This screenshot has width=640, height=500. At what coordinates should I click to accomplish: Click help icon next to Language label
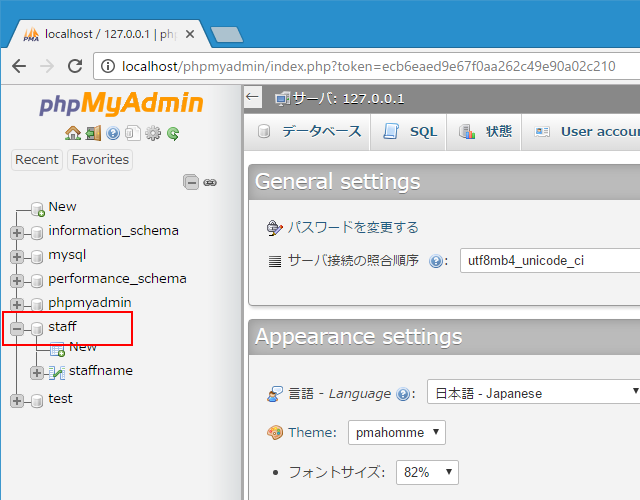403,394
